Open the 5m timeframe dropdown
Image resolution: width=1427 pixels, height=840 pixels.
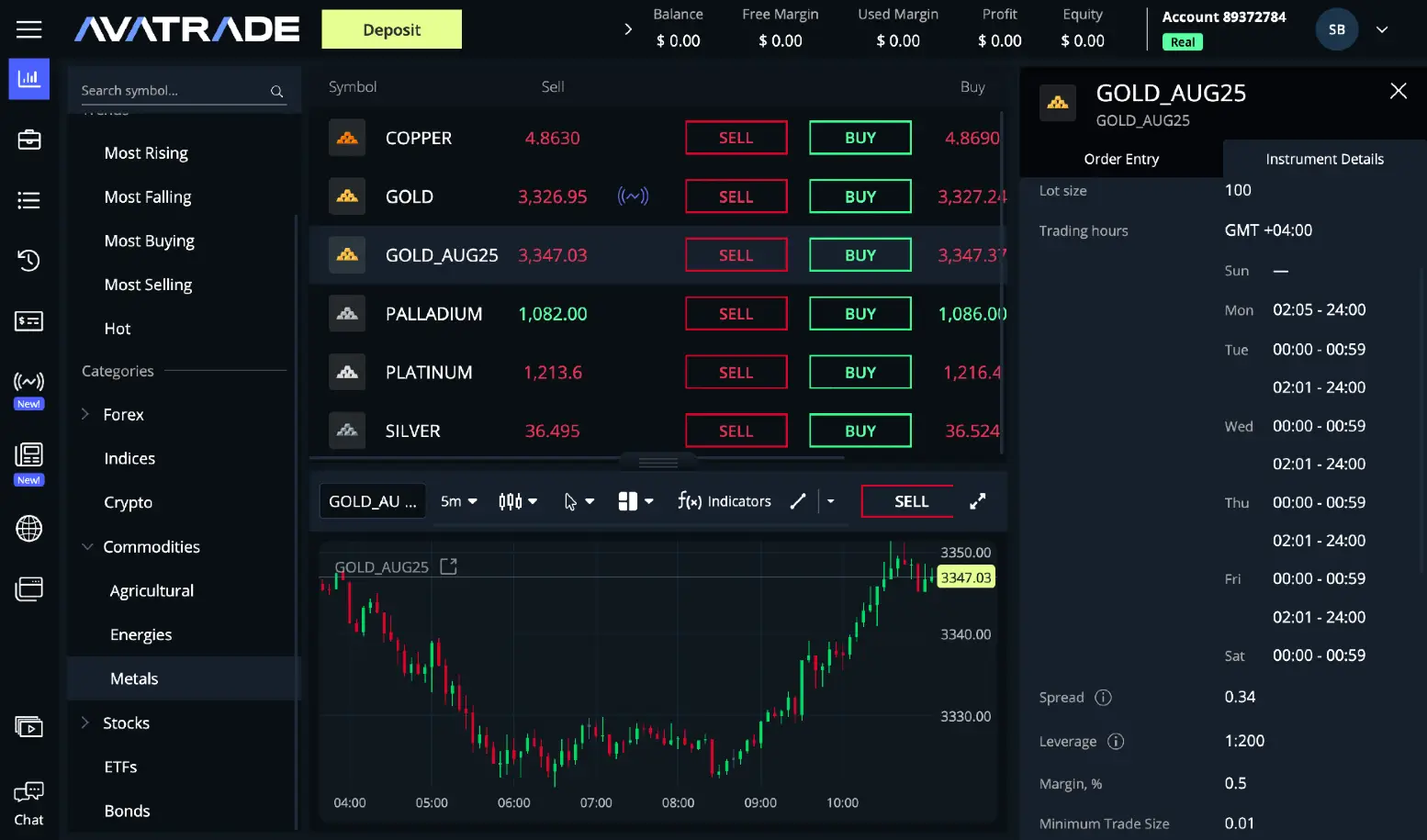click(x=459, y=501)
